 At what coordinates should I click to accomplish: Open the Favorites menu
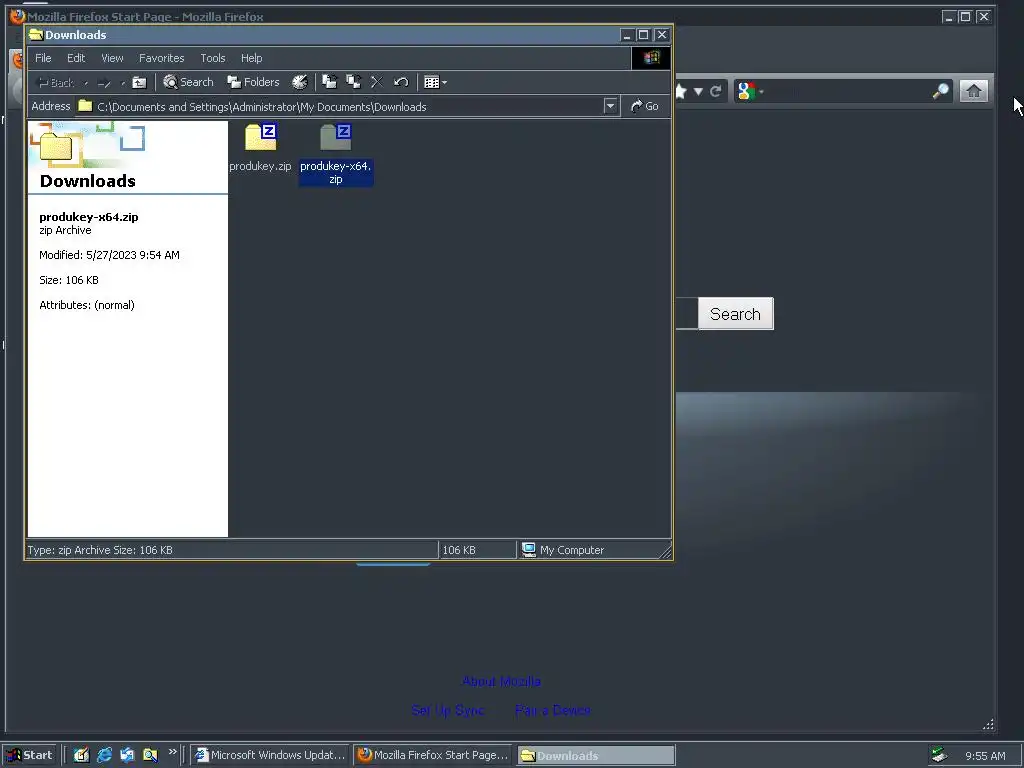[x=161, y=58]
